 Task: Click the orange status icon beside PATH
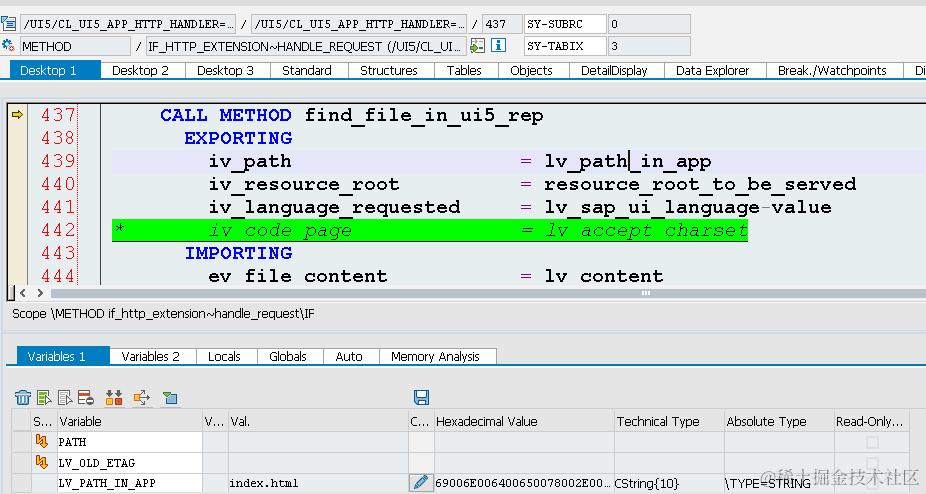[x=42, y=441]
